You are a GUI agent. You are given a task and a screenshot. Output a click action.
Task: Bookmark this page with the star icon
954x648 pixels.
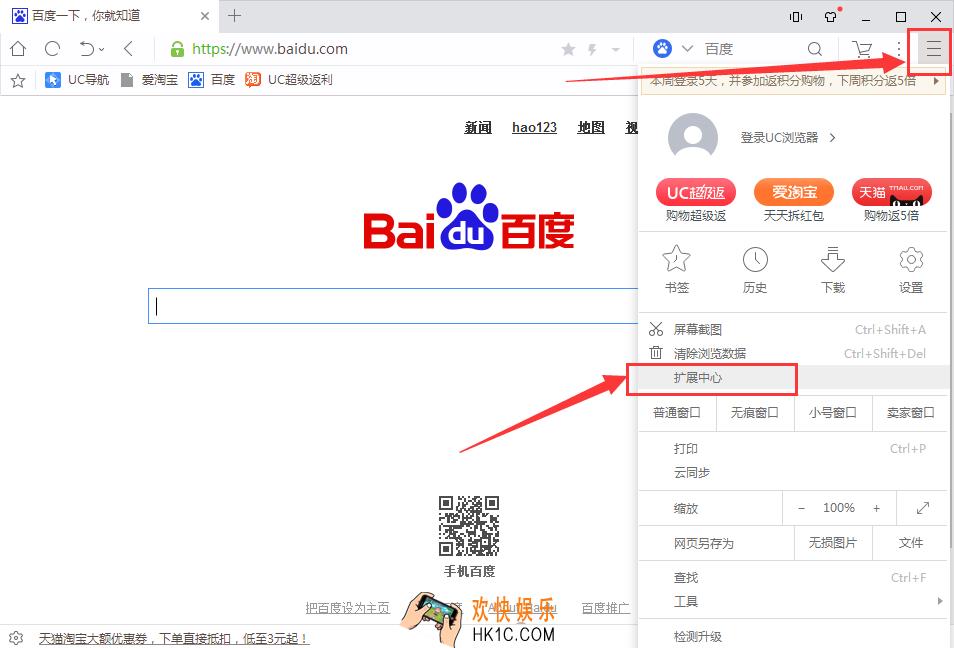[x=568, y=49]
